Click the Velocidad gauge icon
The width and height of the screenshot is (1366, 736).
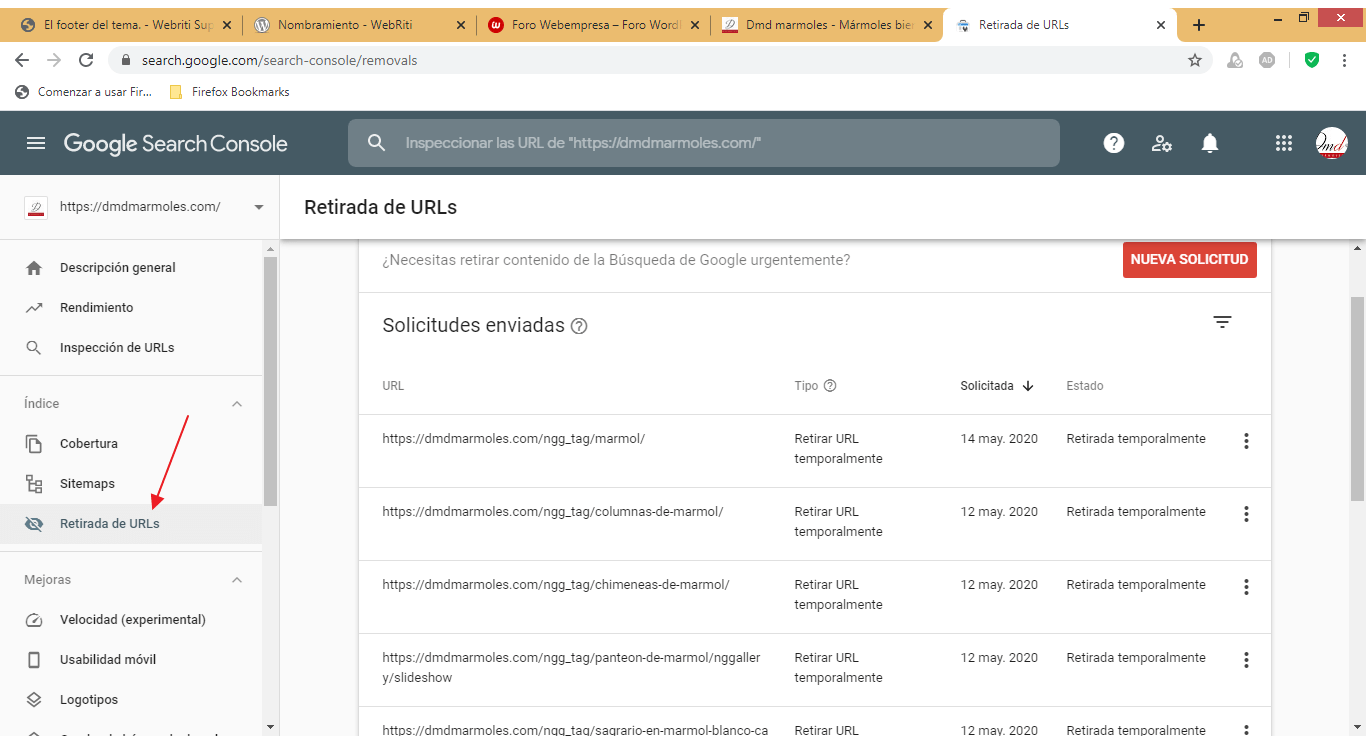[34, 620]
